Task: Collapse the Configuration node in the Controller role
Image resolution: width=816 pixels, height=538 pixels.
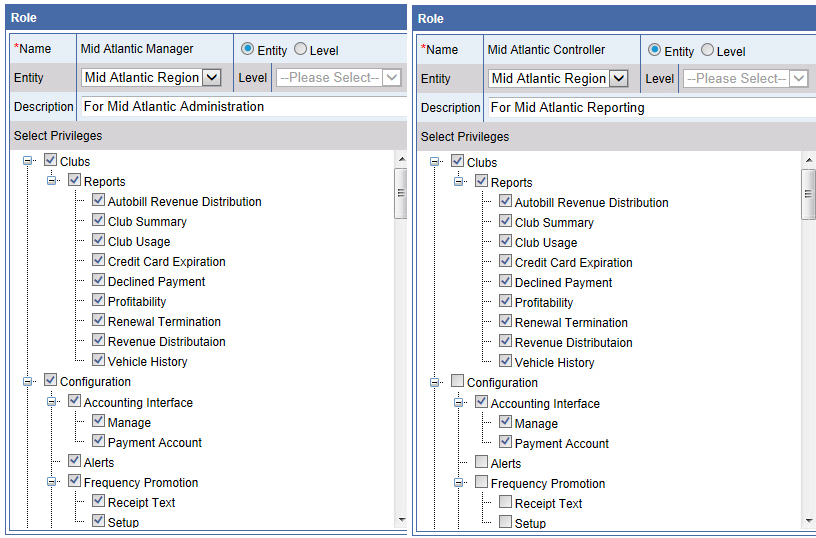Action: pyautogui.click(x=435, y=382)
